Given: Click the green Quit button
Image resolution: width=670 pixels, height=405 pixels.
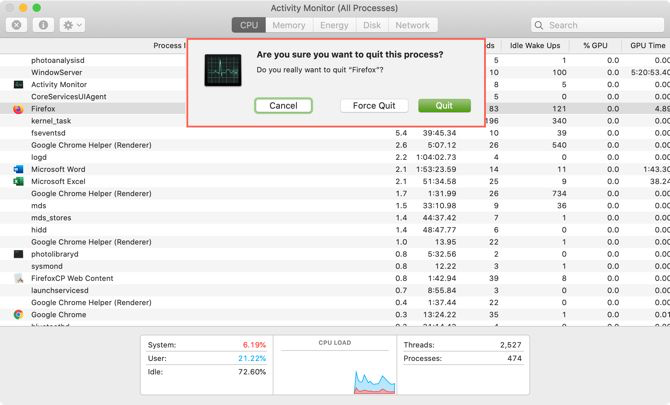Looking at the screenshot, I should pyautogui.click(x=444, y=106).
